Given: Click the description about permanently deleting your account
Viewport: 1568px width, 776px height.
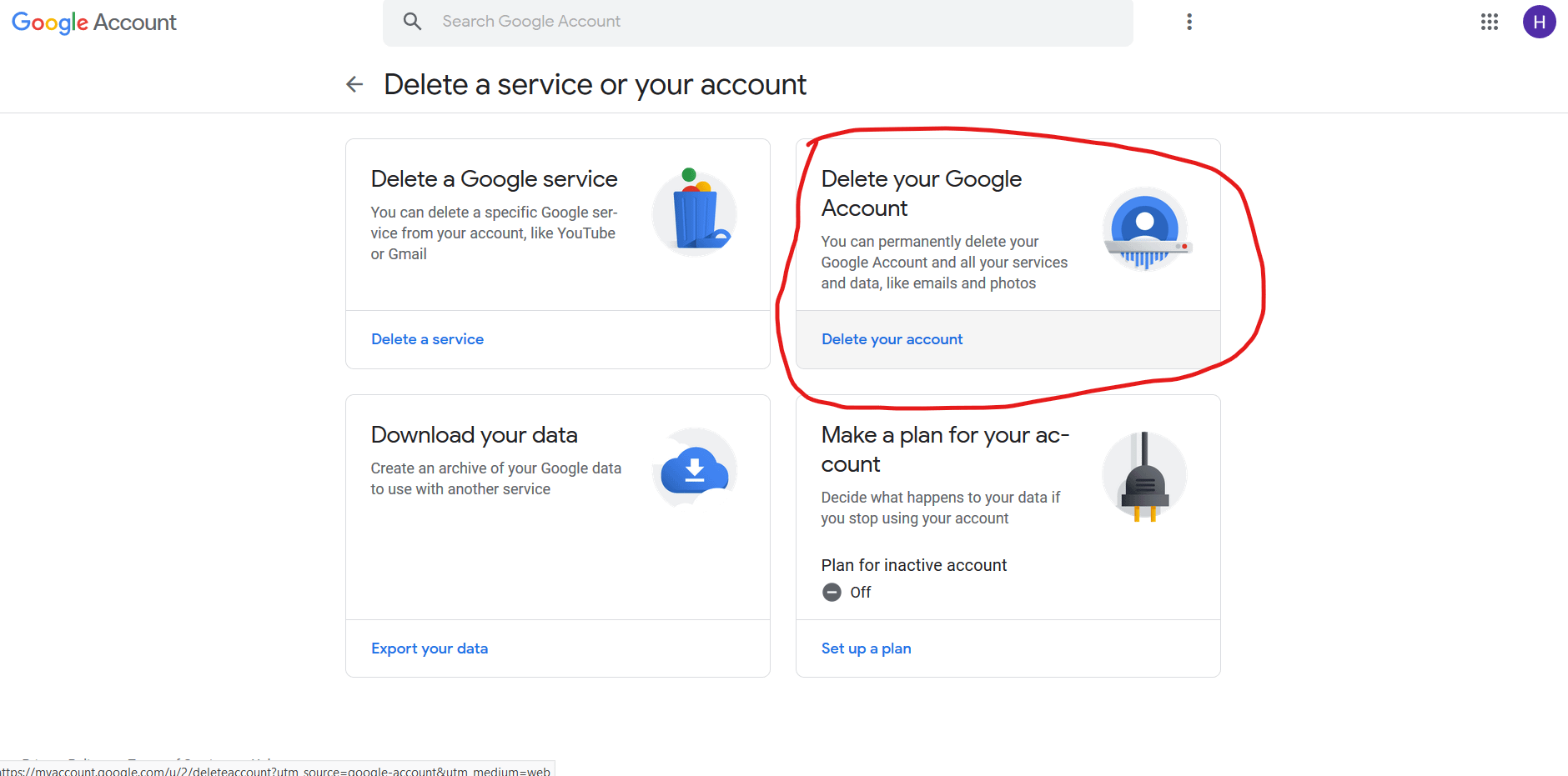Looking at the screenshot, I should click(944, 263).
